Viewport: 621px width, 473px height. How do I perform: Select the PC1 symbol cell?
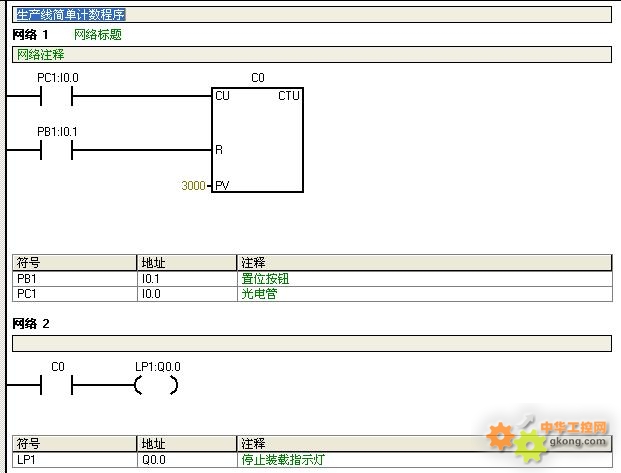(74, 294)
